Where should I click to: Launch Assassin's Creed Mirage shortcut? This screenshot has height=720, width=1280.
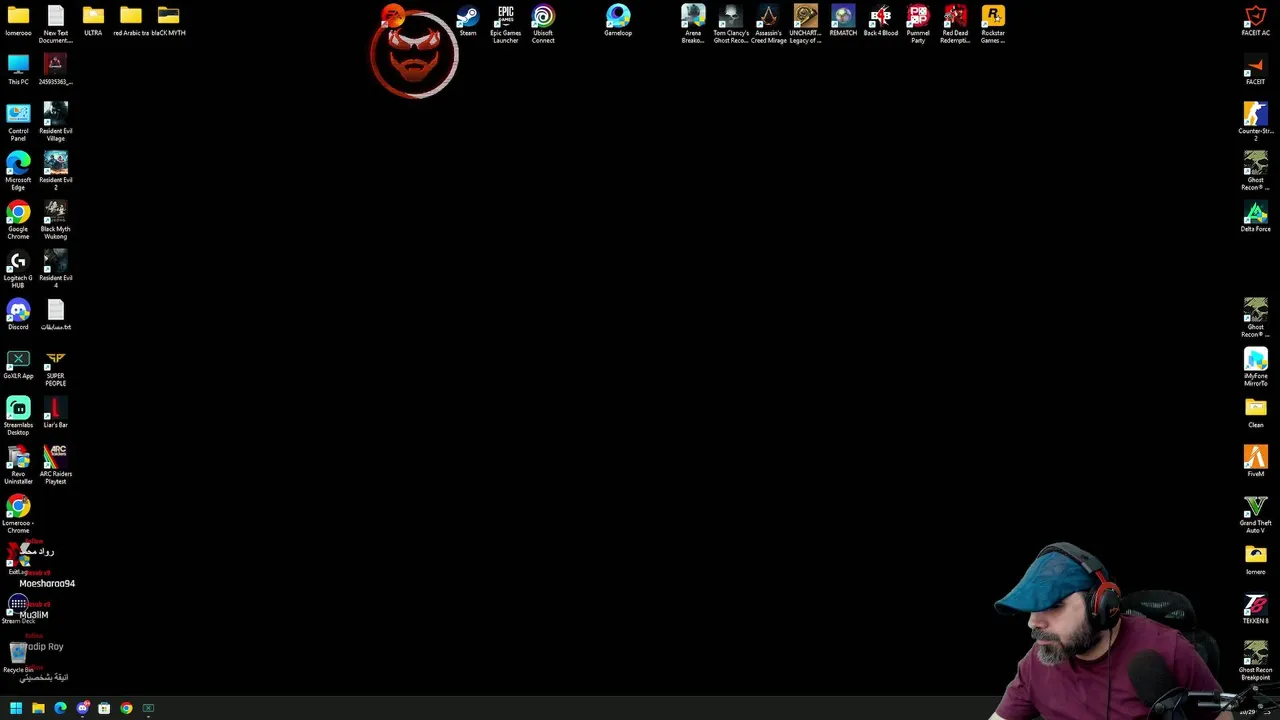point(768,24)
